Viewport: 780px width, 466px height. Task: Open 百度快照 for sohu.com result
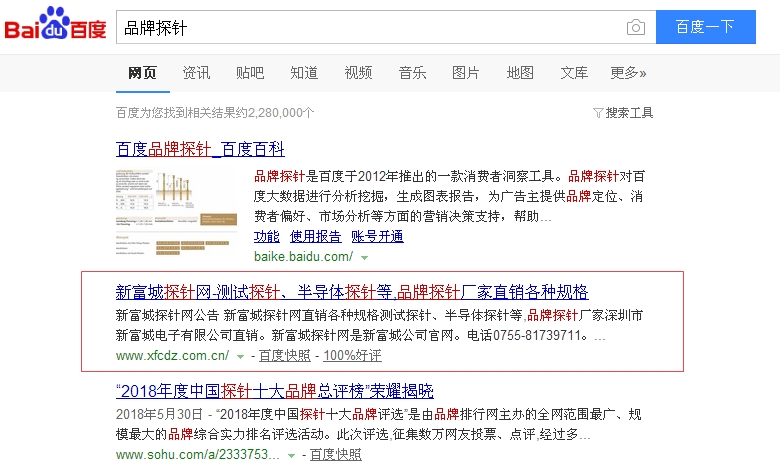tap(335, 455)
